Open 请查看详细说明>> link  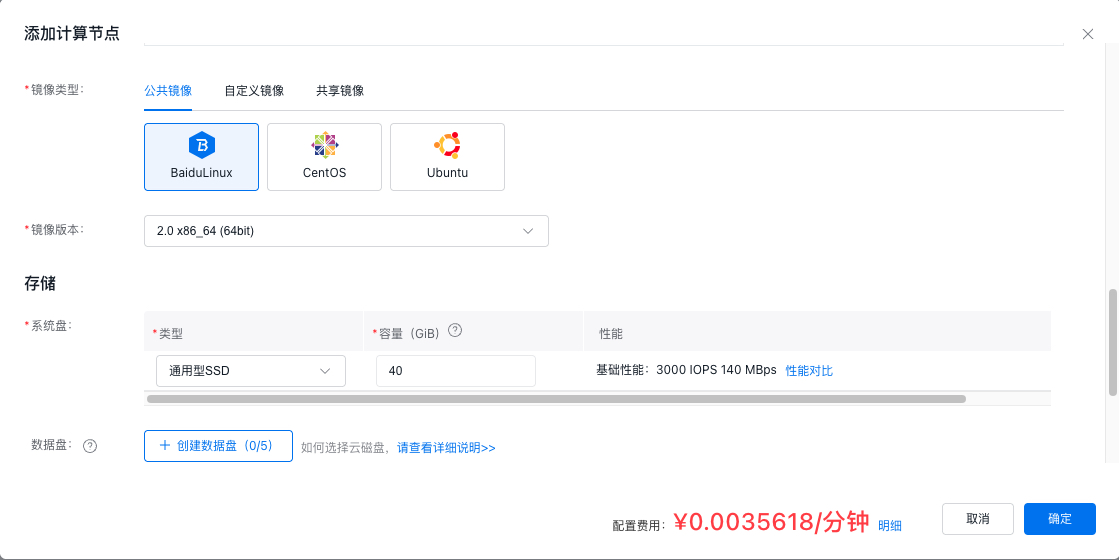[446, 448]
